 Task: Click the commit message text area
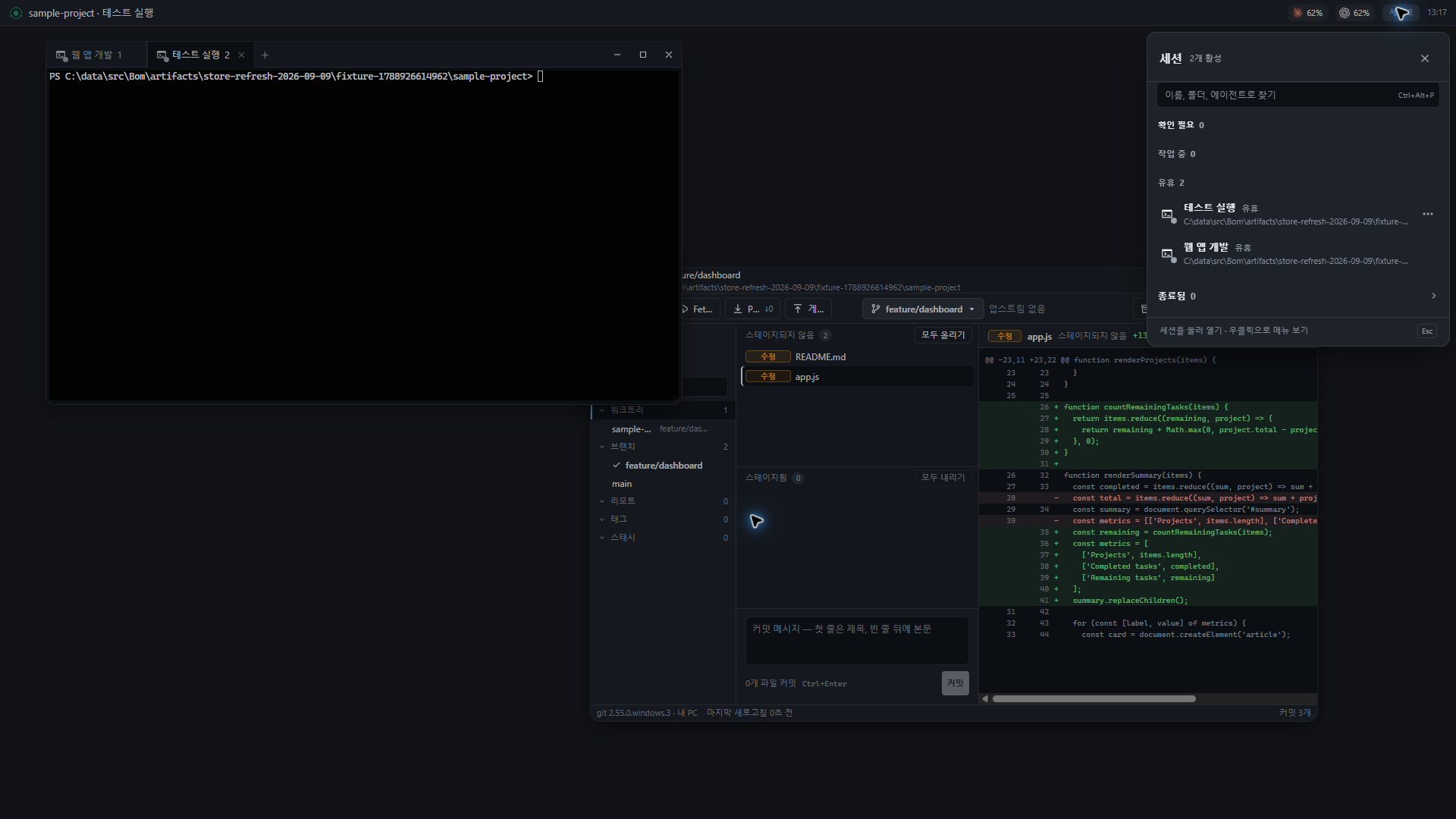(x=857, y=641)
